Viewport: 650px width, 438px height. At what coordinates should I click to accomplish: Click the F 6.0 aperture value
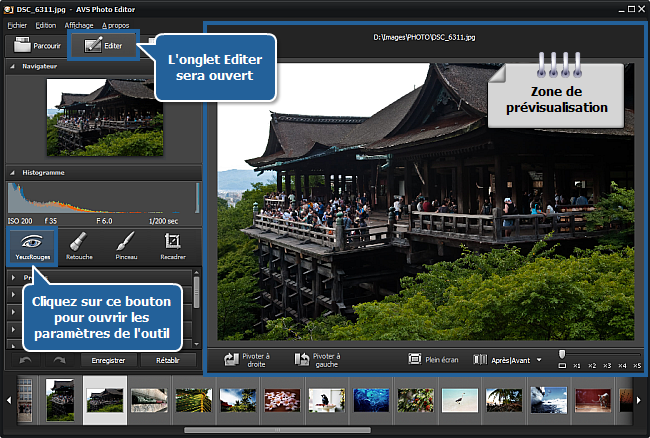point(104,221)
